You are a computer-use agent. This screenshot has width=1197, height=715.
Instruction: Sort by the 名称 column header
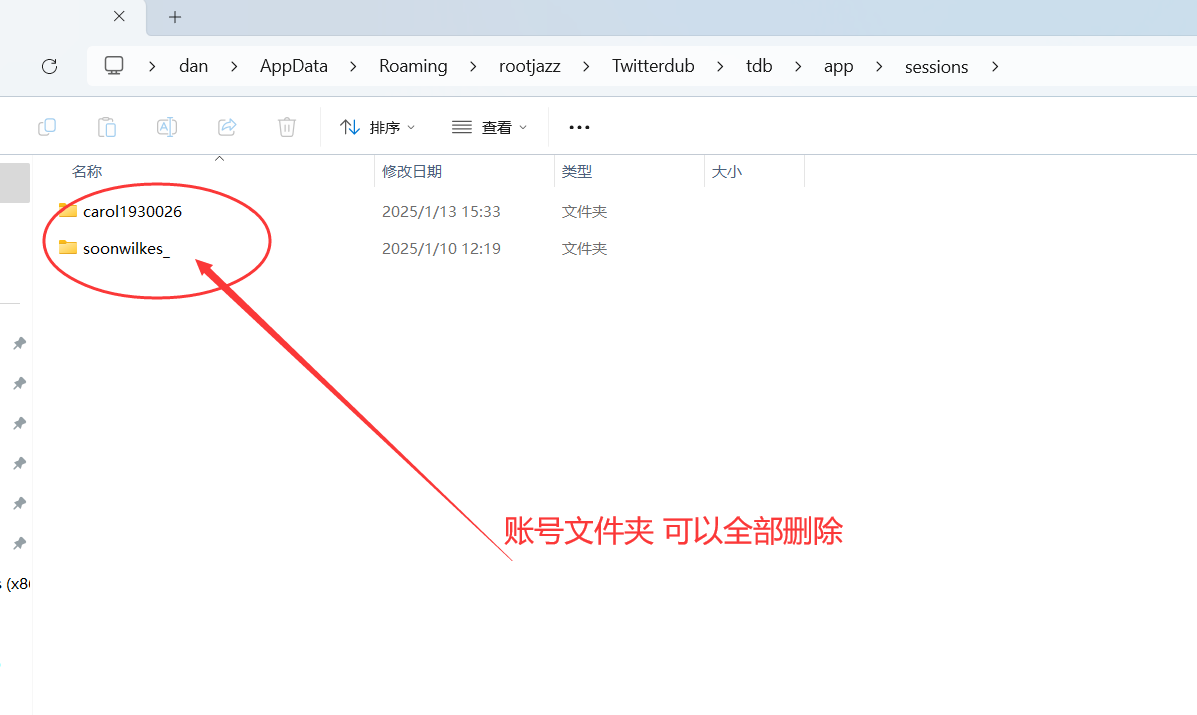point(87,172)
